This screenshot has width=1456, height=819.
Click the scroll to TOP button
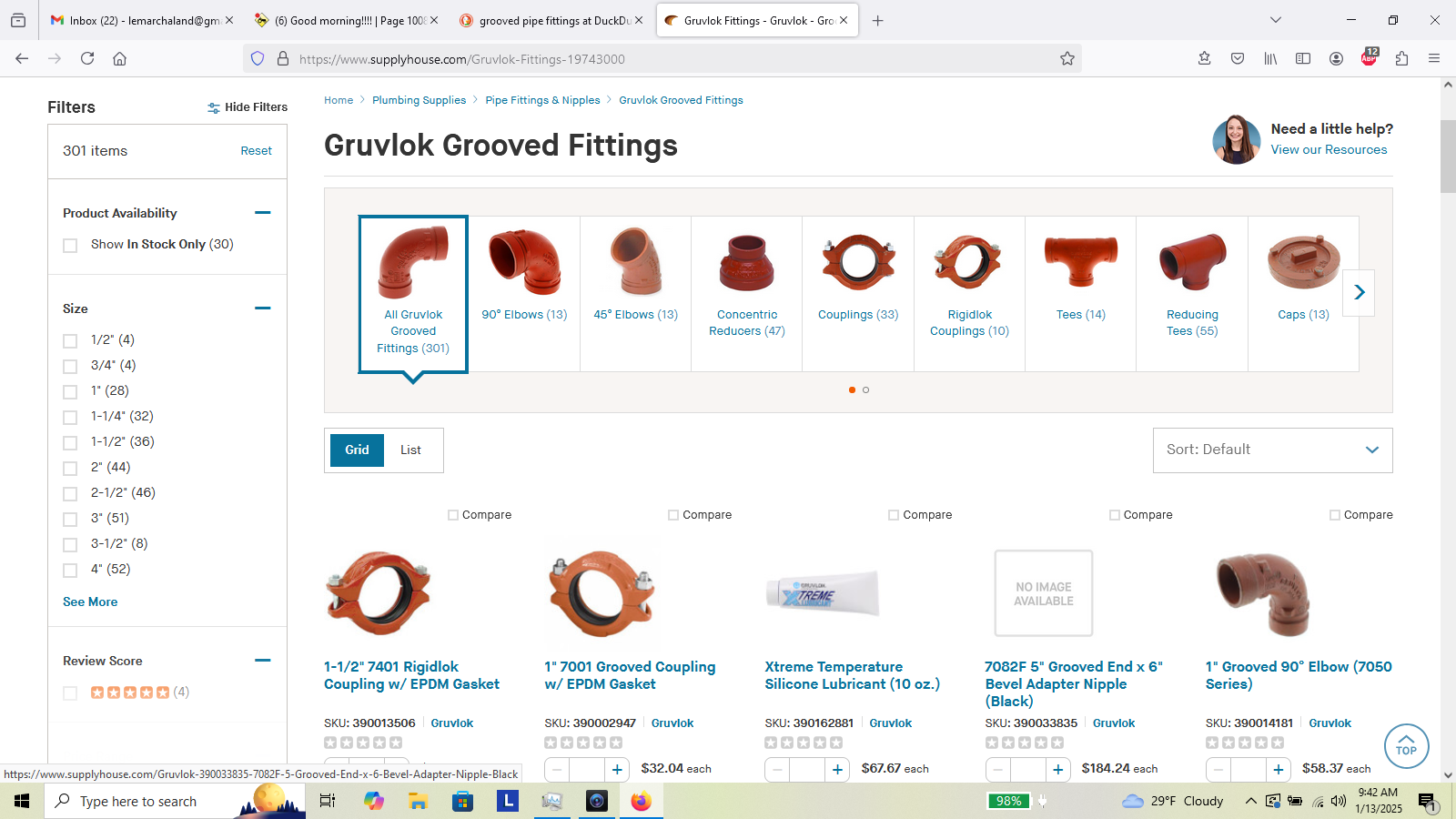[1406, 745]
